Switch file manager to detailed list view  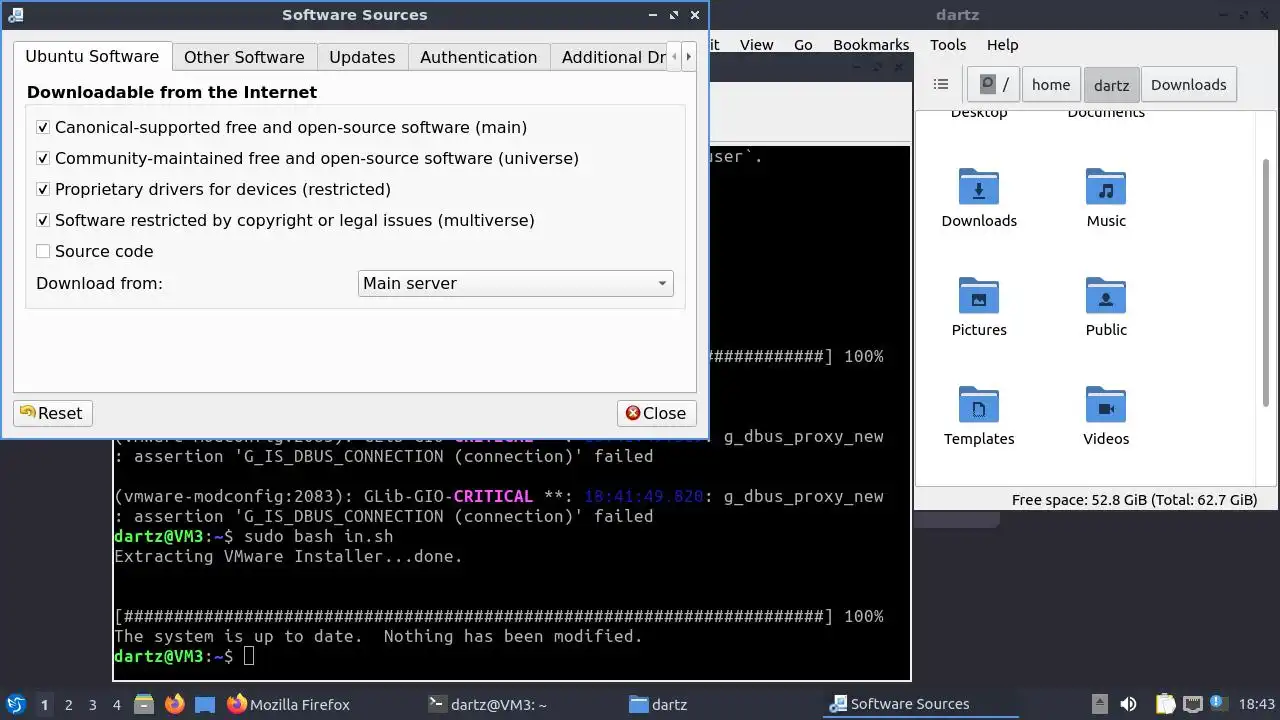pos(940,85)
